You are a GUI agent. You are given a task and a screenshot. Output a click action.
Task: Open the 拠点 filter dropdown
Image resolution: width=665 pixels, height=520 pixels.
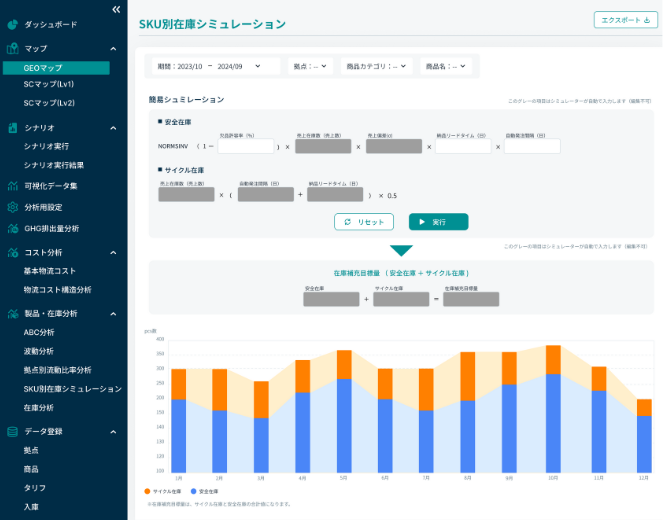point(310,66)
